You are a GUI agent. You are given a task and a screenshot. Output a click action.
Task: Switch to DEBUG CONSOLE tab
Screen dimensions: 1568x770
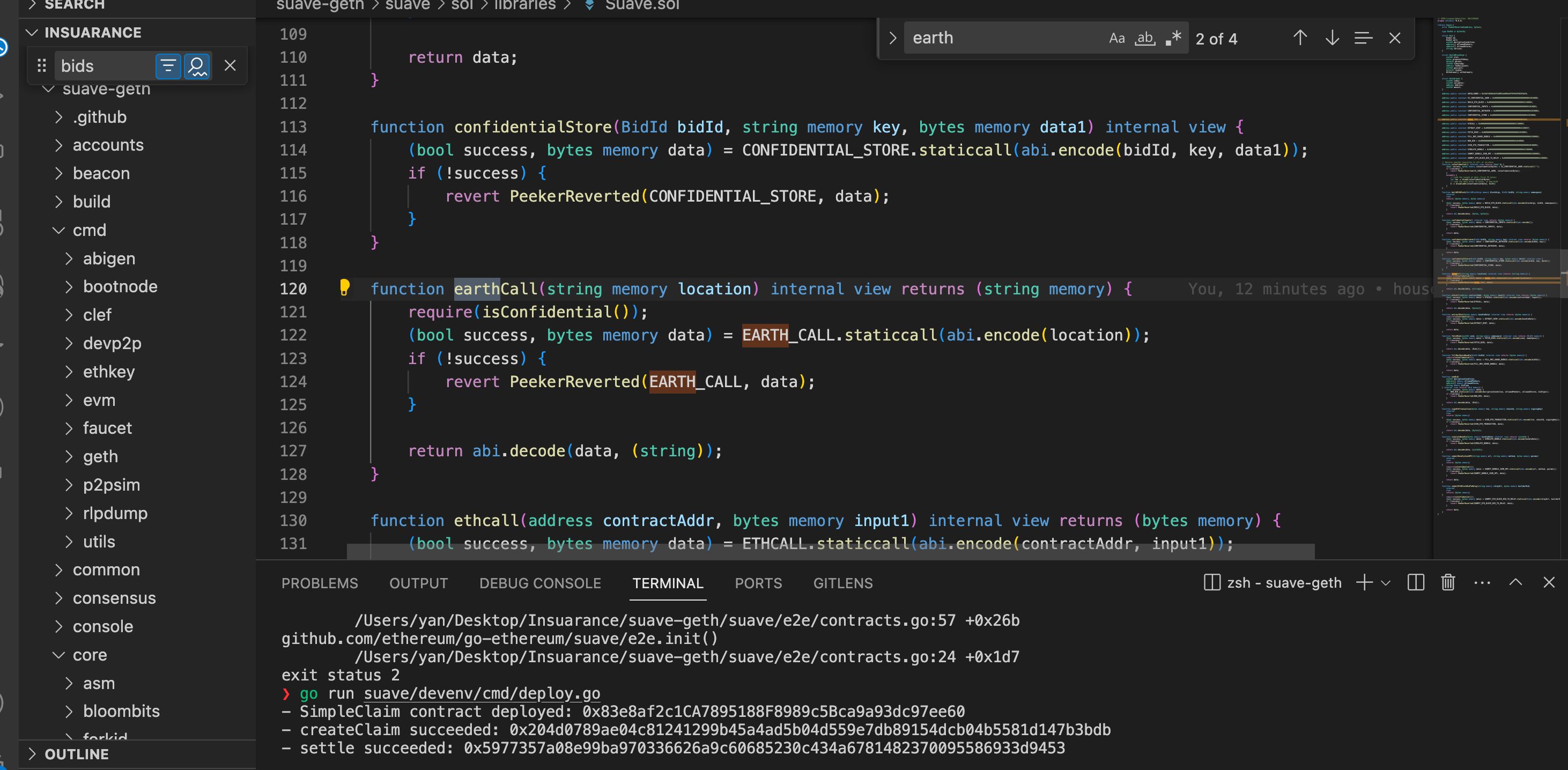coord(540,583)
